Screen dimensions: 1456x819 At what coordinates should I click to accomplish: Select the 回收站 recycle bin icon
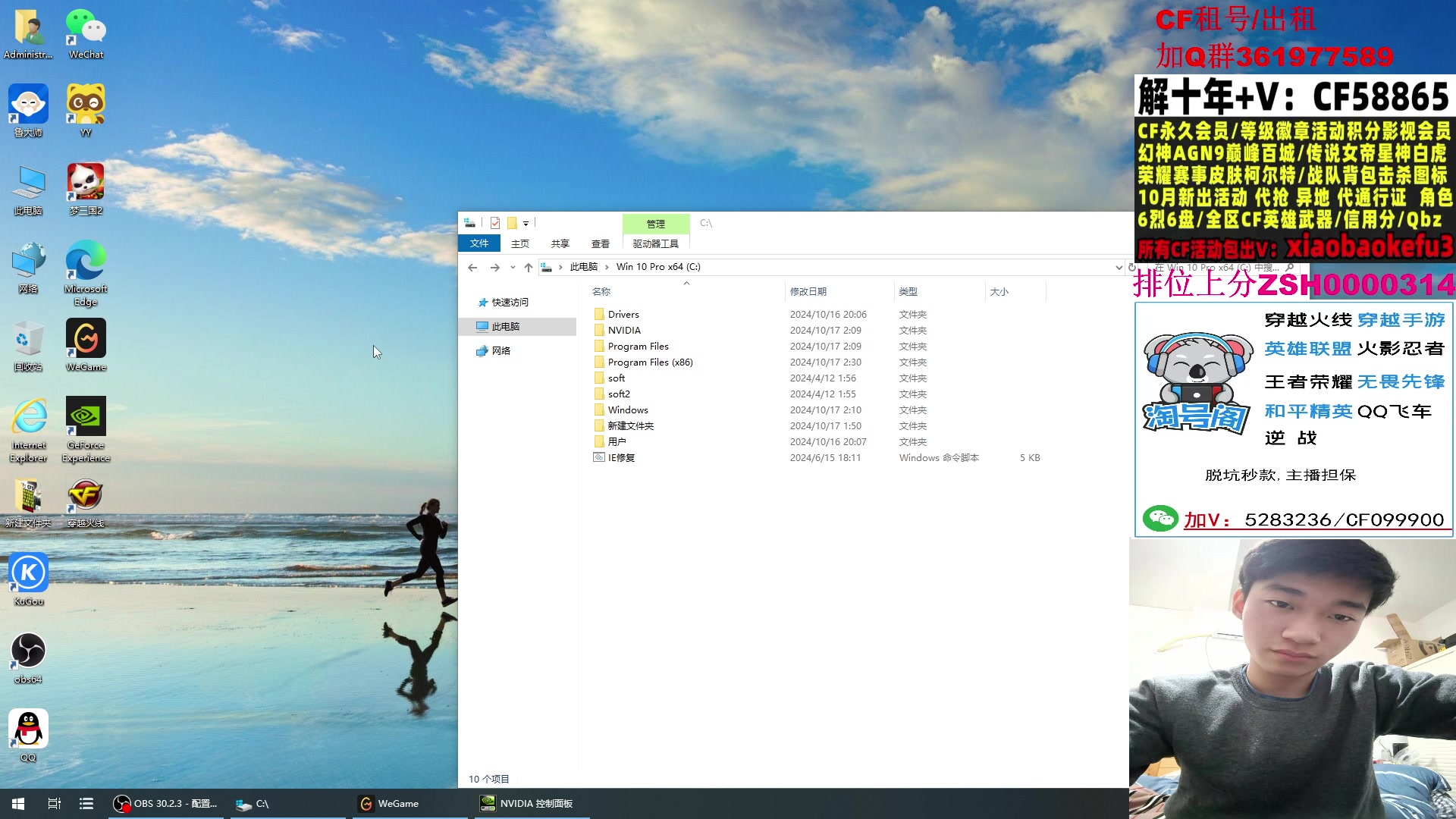pos(28,346)
